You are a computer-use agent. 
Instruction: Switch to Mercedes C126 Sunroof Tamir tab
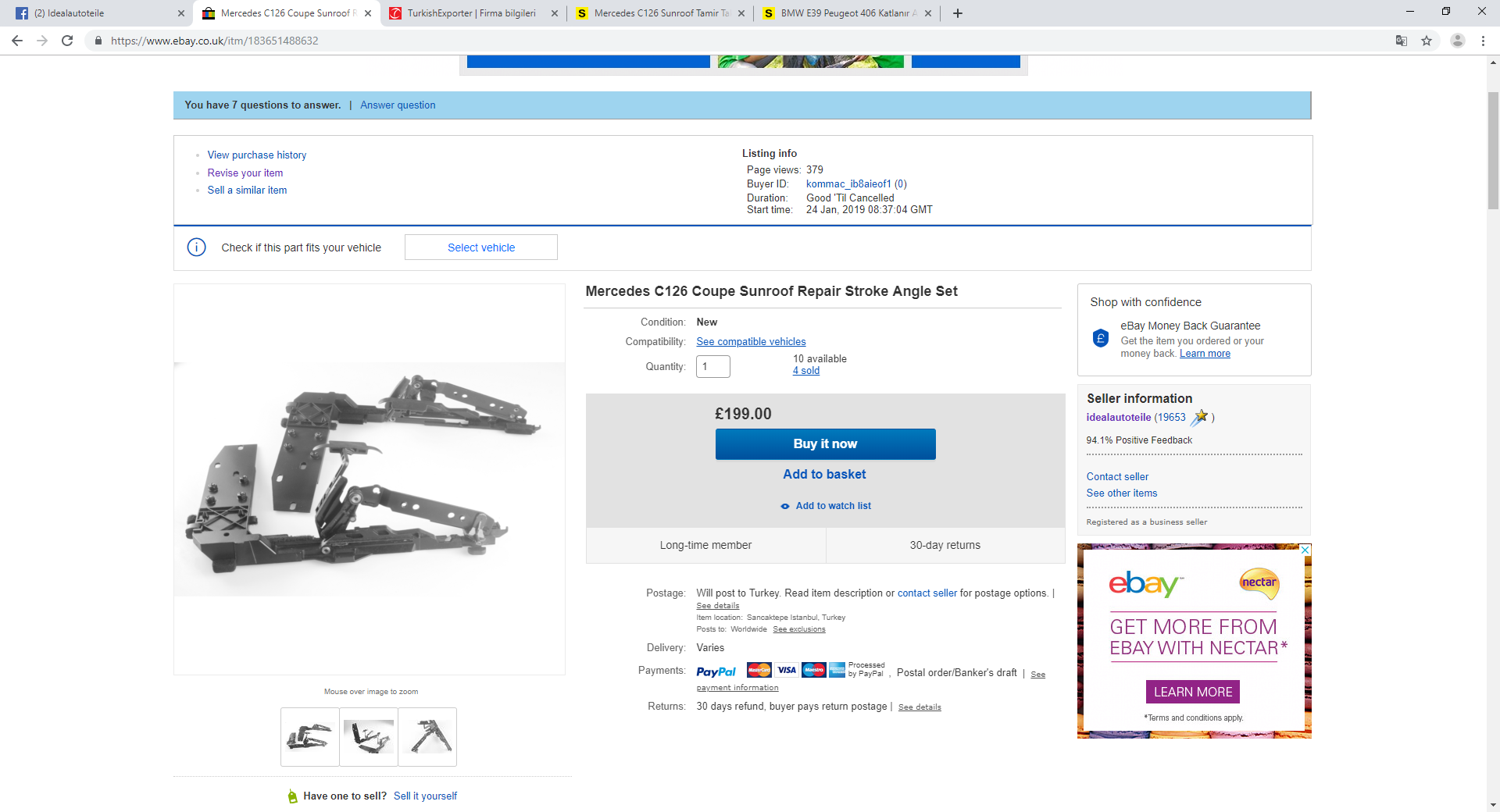(x=659, y=13)
